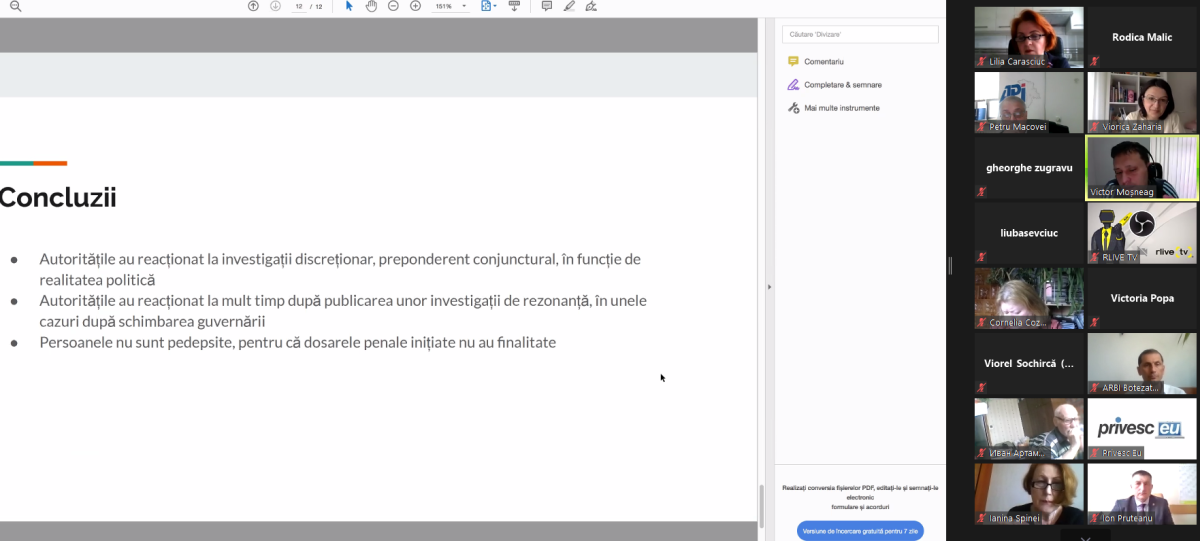Open the Comentariu tool
Image resolution: width=1200 pixels, height=541 pixels.
click(x=824, y=62)
